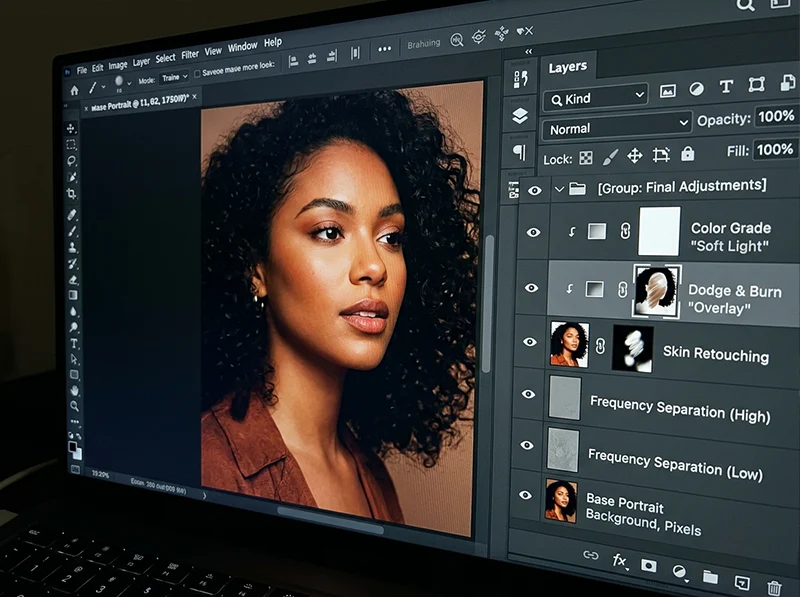This screenshot has height=597, width=800.
Task: Select the Clone Stamp tool
Action: click(x=72, y=247)
